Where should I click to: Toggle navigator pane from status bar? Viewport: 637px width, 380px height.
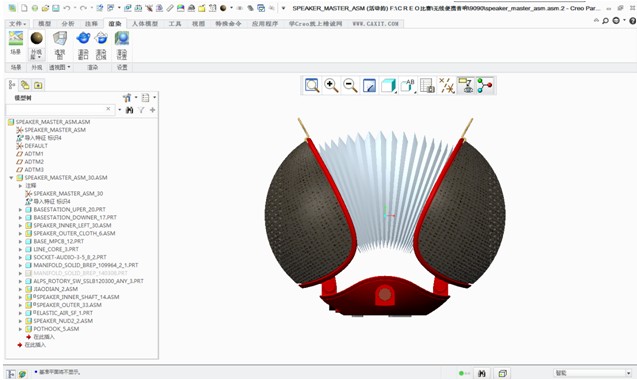11,374
